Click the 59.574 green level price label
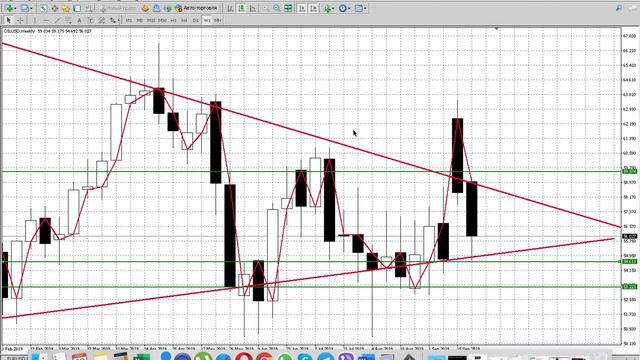 click(629, 171)
